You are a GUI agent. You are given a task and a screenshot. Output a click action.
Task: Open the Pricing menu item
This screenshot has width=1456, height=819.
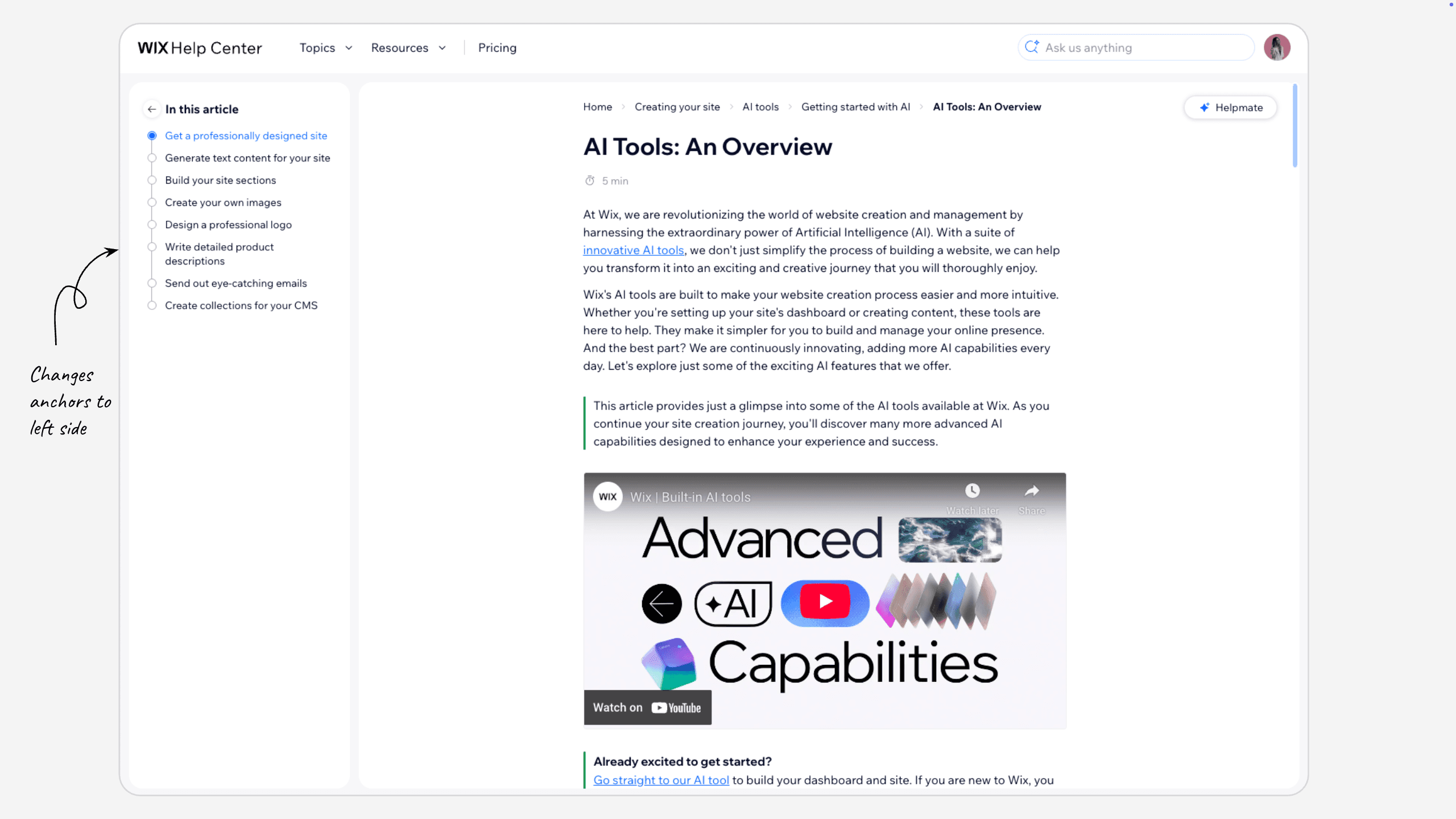point(497,48)
